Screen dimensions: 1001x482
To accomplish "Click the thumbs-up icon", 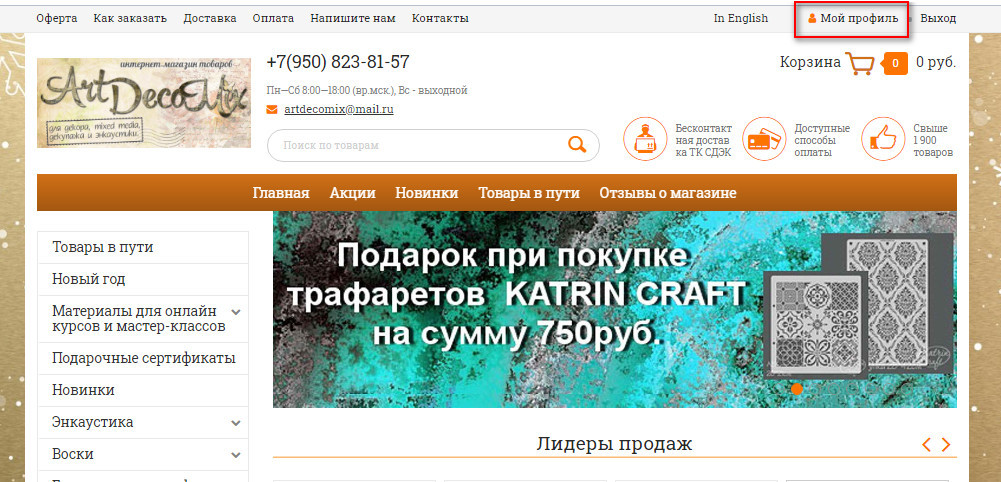I will coord(883,139).
